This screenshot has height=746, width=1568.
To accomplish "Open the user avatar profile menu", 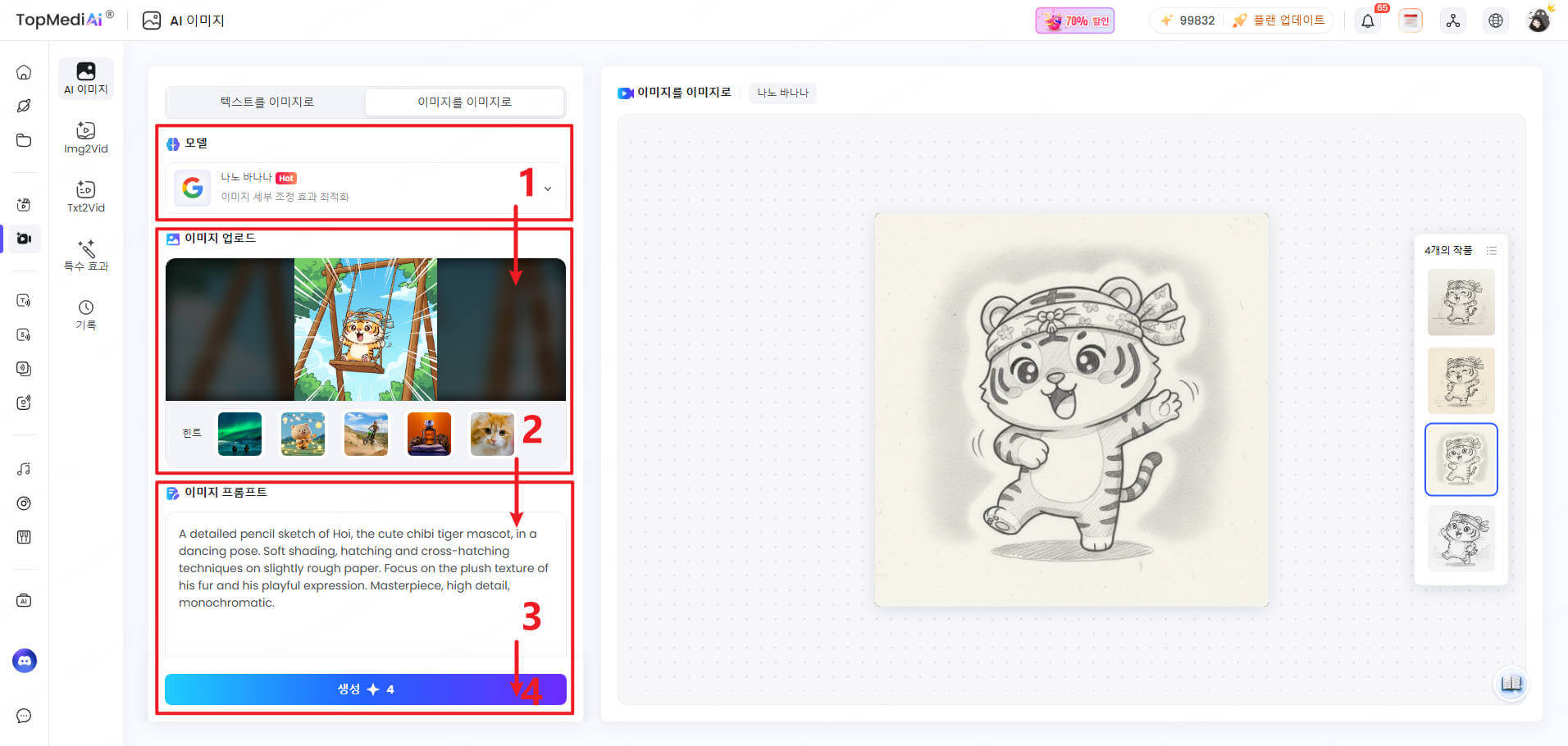I will click(x=1538, y=20).
